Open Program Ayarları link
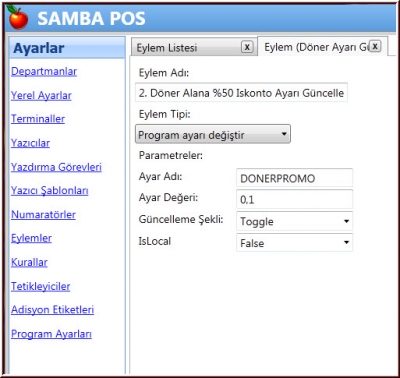 tap(51, 334)
